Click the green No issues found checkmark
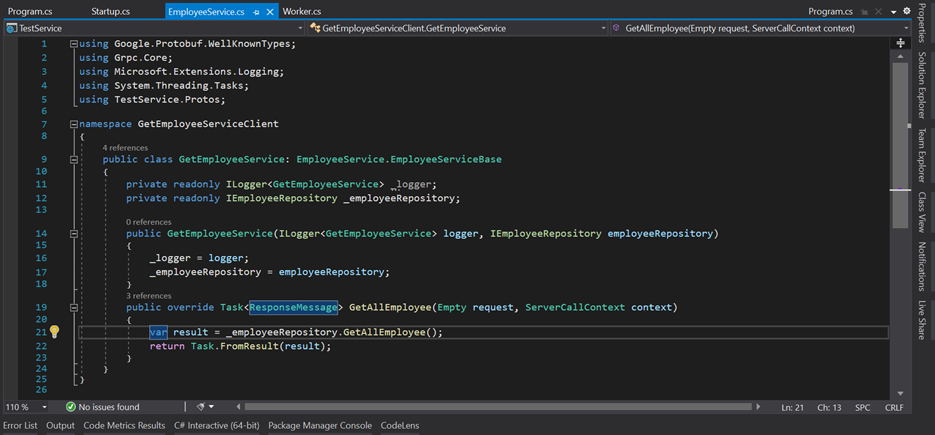 (x=71, y=407)
